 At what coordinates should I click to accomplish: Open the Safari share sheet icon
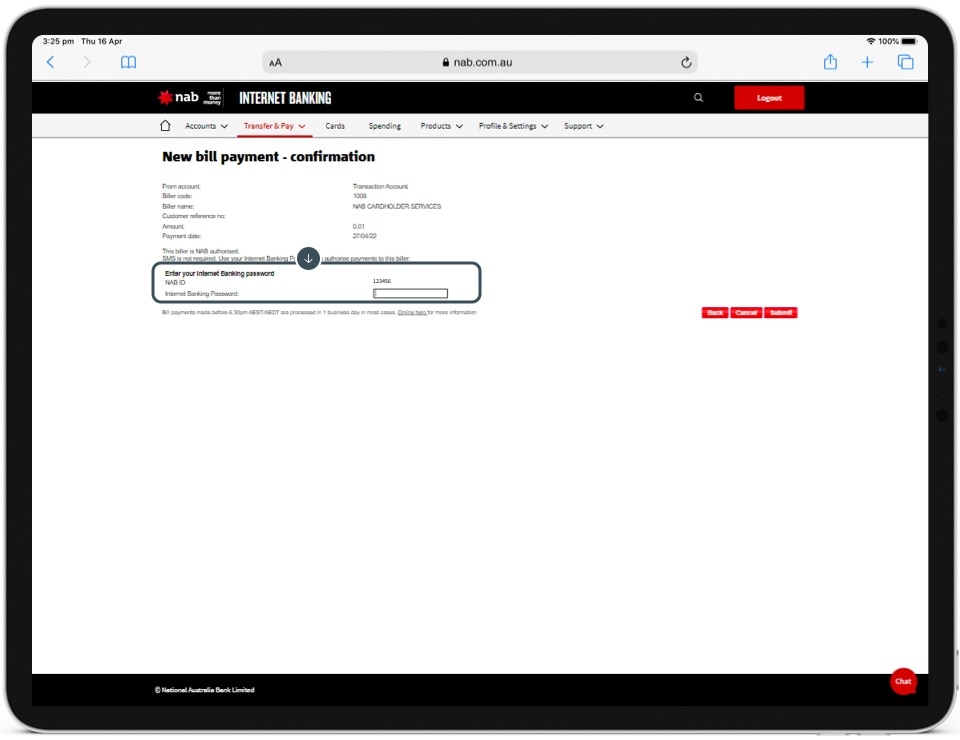pos(830,62)
